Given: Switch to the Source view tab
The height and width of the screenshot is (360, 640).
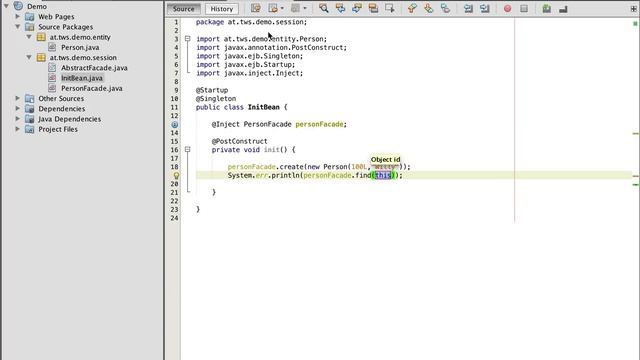Looking at the screenshot, I should [x=183, y=9].
